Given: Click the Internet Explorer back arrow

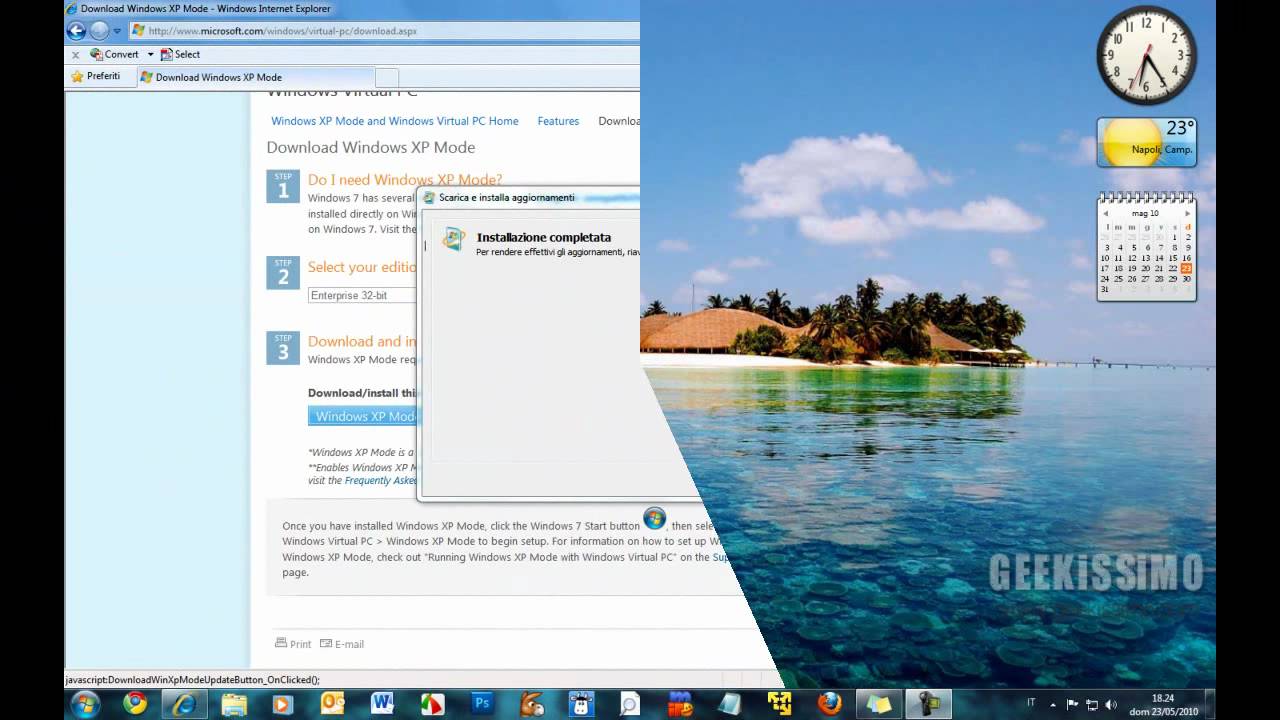Looking at the screenshot, I should pos(76,30).
